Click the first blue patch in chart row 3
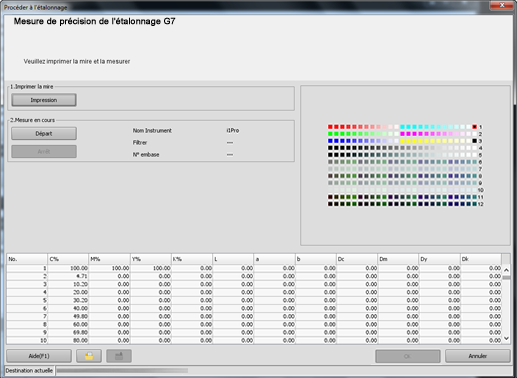Image resolution: width=517 pixels, height=378 pixels. (330, 141)
